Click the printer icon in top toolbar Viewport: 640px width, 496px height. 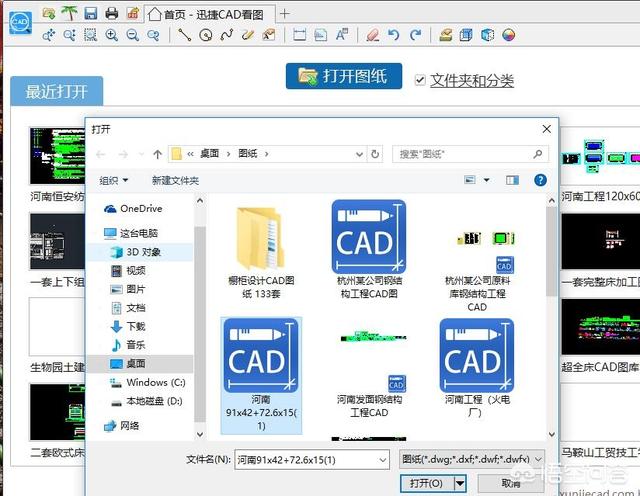pos(111,13)
